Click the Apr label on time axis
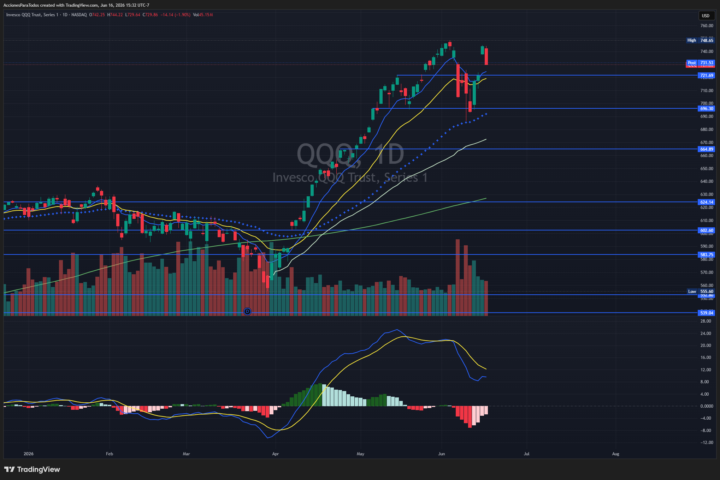 pyautogui.click(x=275, y=454)
